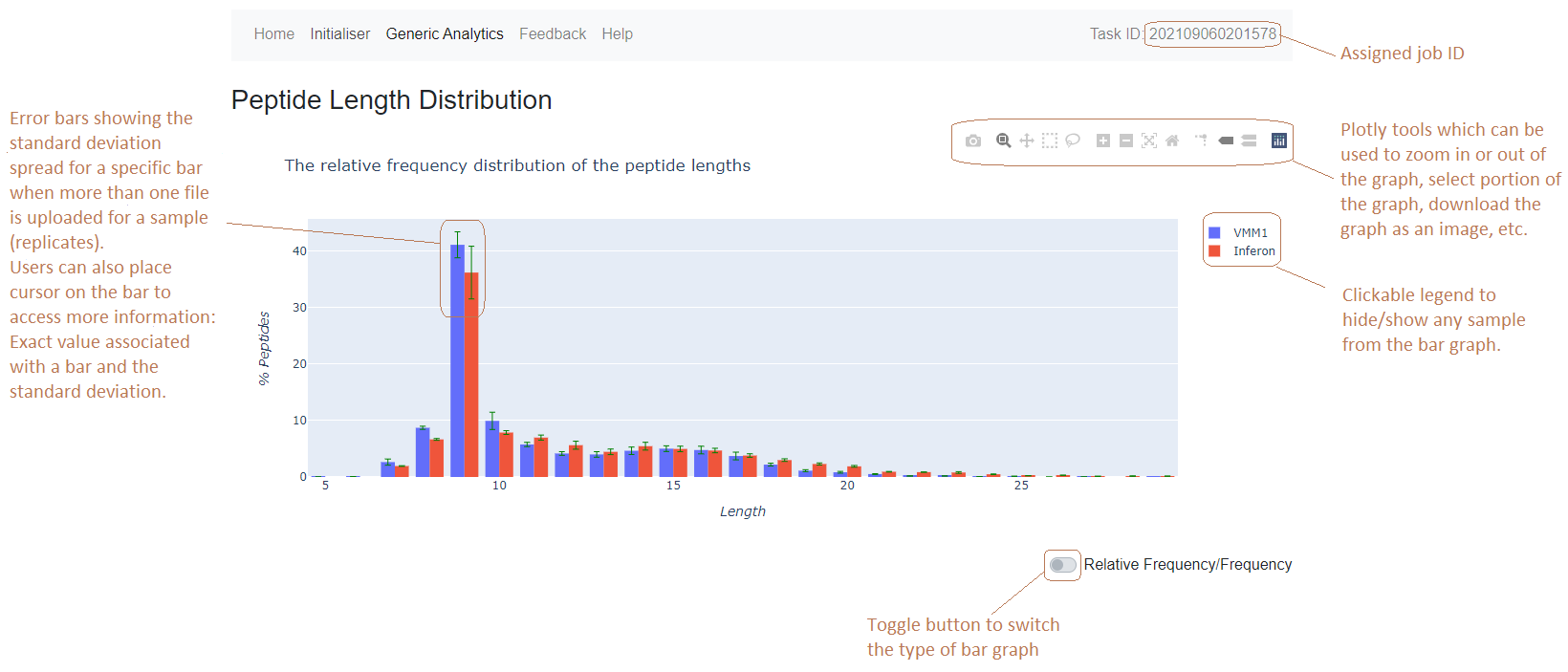The height and width of the screenshot is (672, 1568).
Task: Show closest data on hover
Action: (x=1226, y=141)
